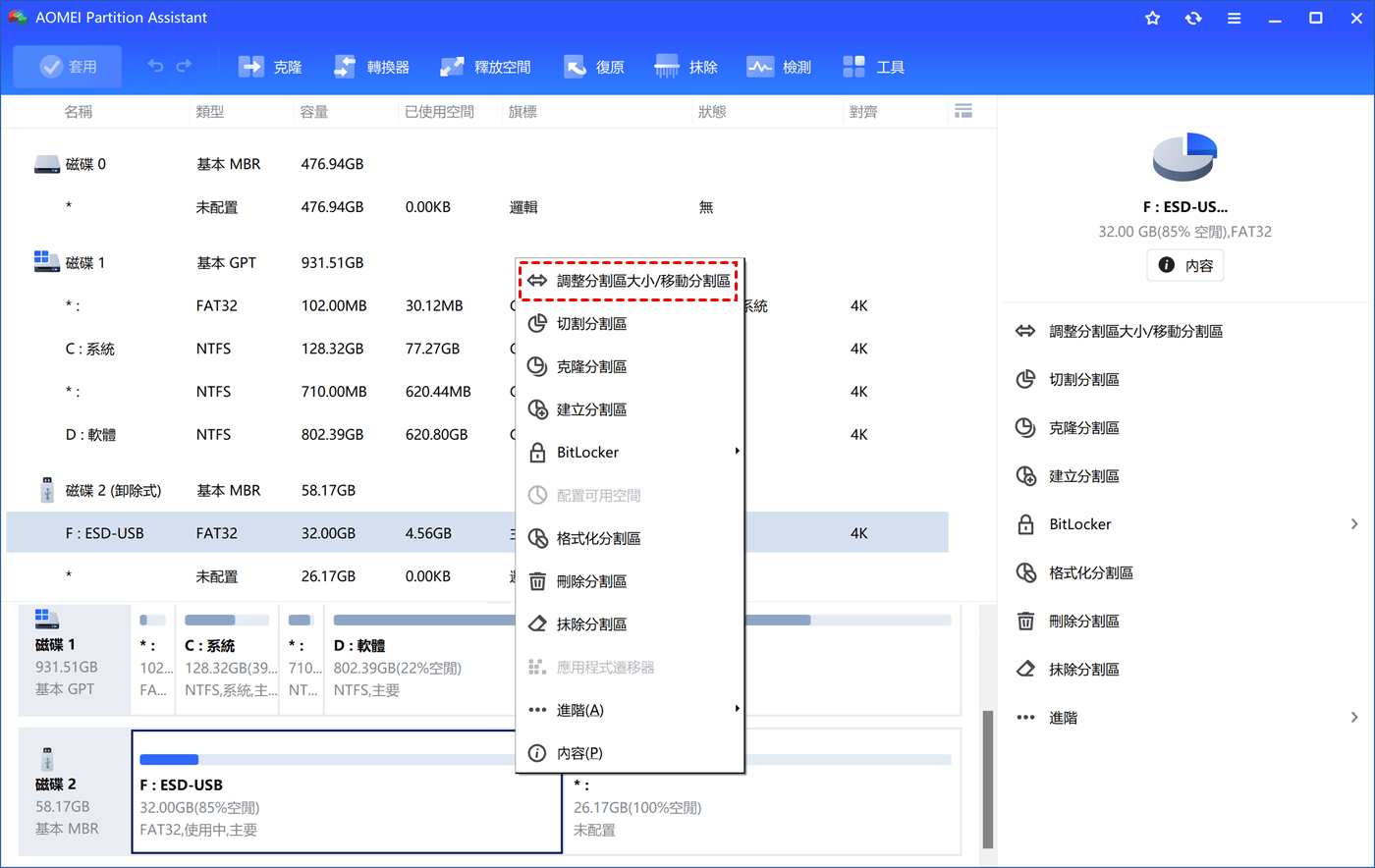Image resolution: width=1375 pixels, height=868 pixels.
Task: Open the column settings list icon
Action: [x=963, y=112]
